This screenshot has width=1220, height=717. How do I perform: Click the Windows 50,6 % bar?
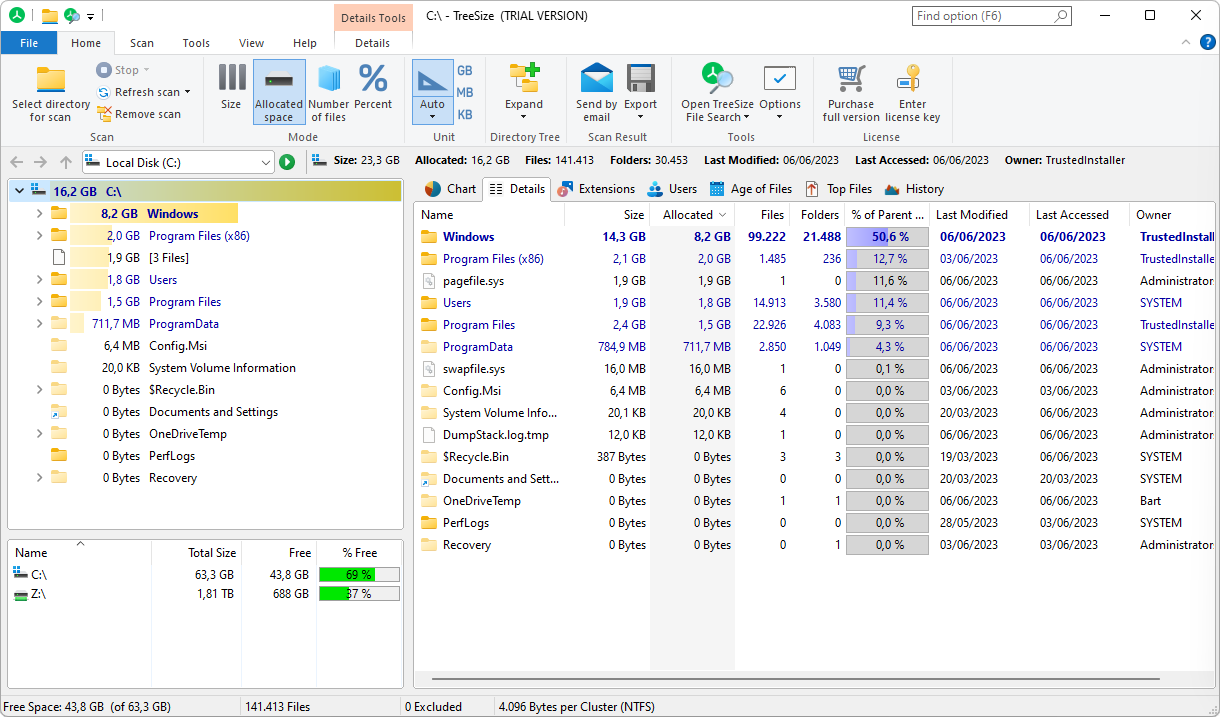887,237
